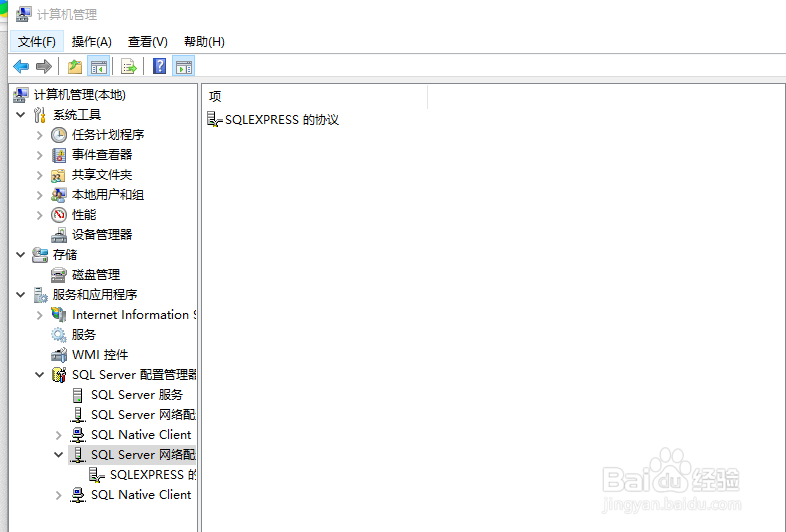Click the 任务计划程序 clock icon

(x=59, y=135)
